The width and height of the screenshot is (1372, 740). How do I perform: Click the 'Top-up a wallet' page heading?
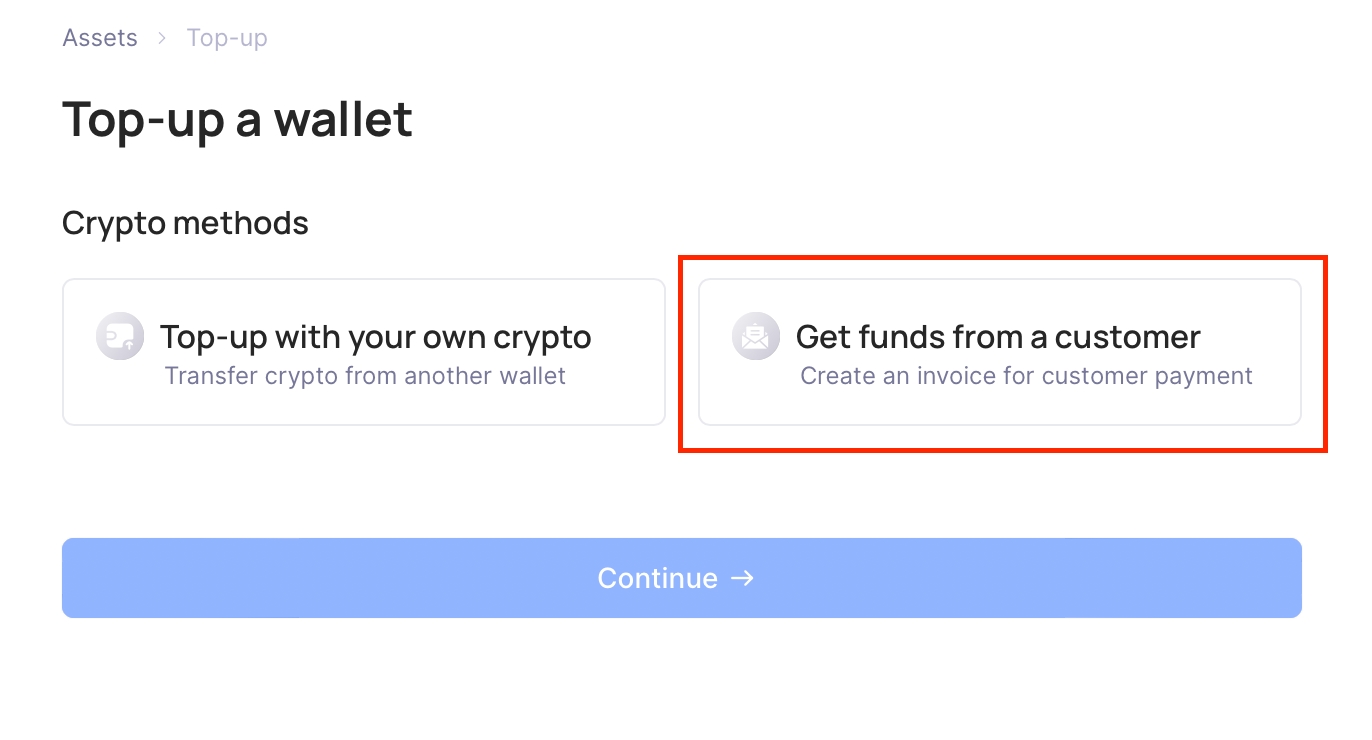[237, 119]
